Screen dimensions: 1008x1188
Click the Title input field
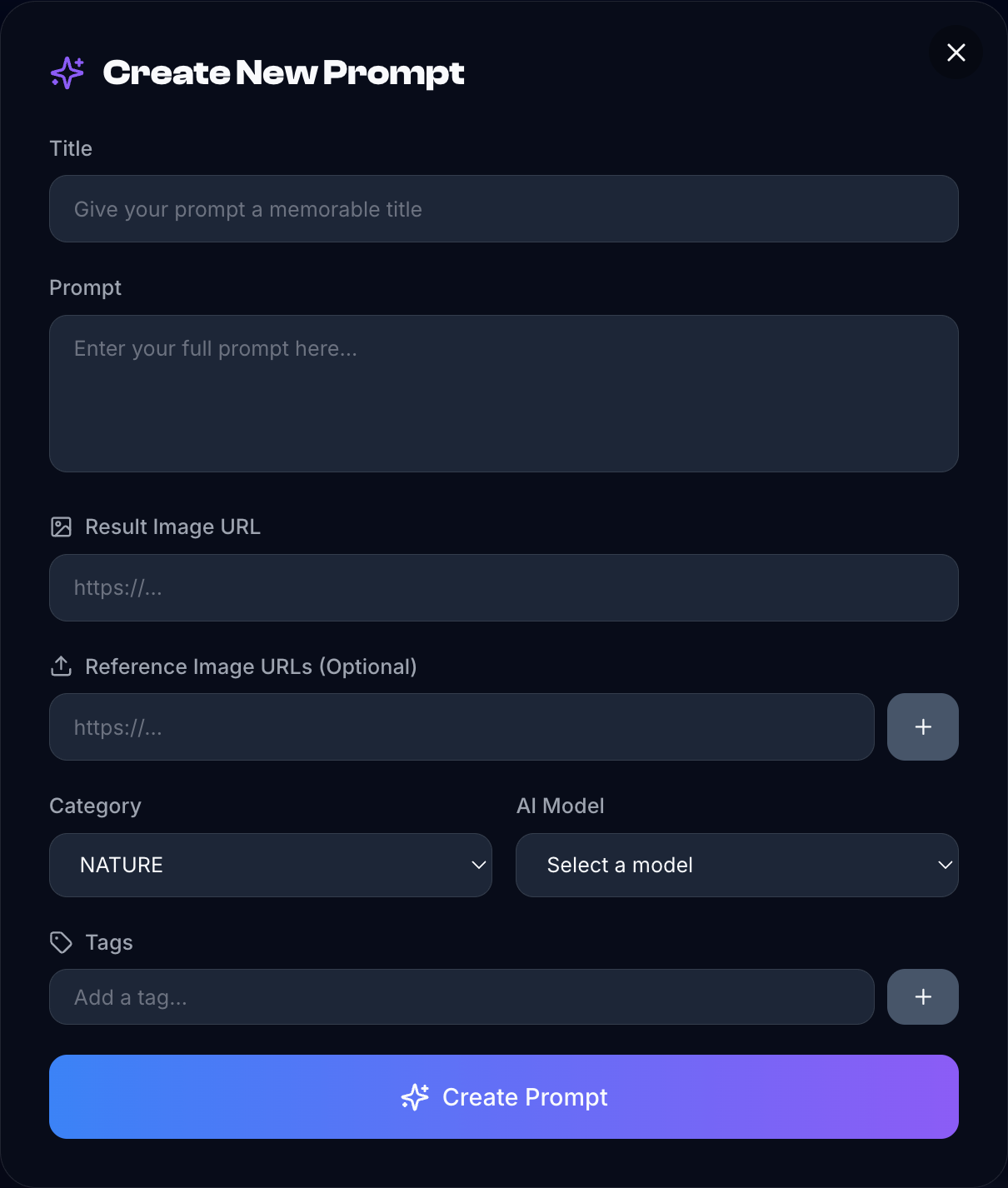click(x=503, y=209)
